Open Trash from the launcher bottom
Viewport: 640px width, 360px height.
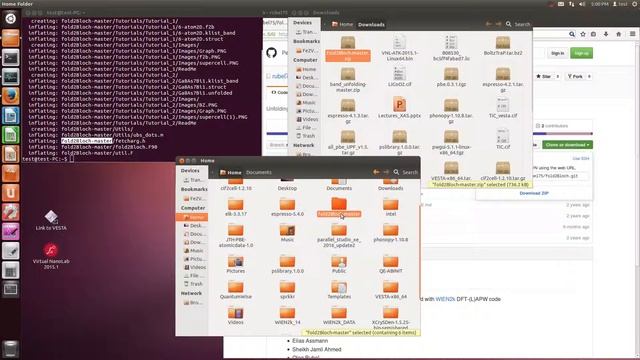(x=11, y=349)
